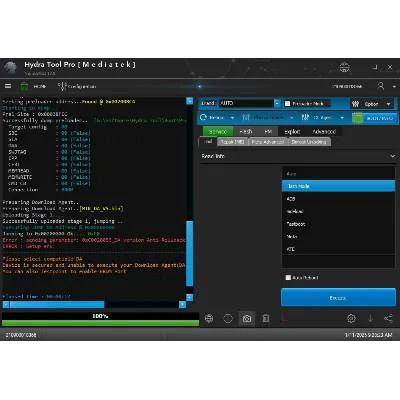Select the Repair IMEI sub-tab
Screen dimensions: 400x400
point(232,142)
